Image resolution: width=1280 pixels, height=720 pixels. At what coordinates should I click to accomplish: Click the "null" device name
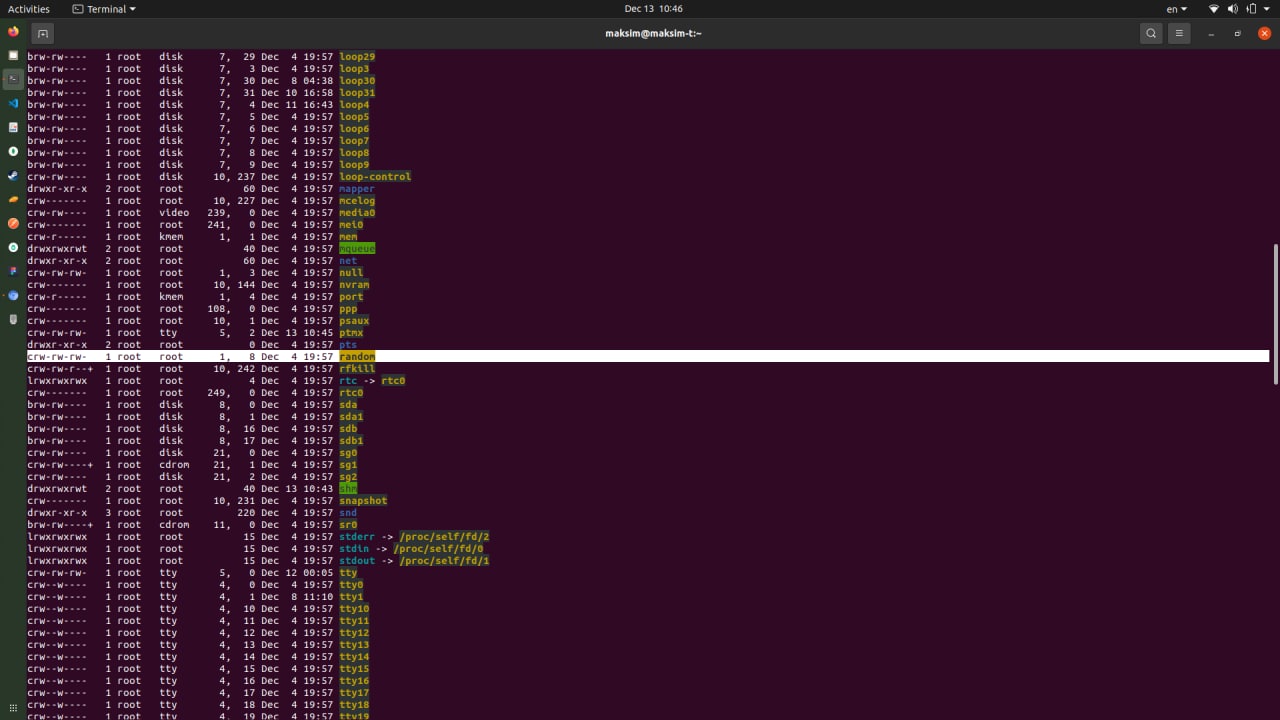tap(351, 273)
